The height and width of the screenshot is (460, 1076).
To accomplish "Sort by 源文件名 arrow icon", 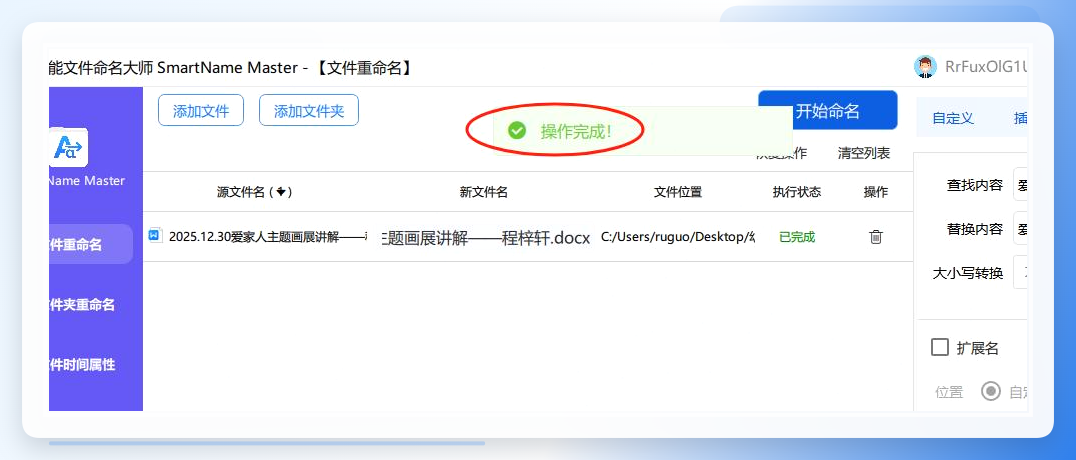I will (x=281, y=192).
